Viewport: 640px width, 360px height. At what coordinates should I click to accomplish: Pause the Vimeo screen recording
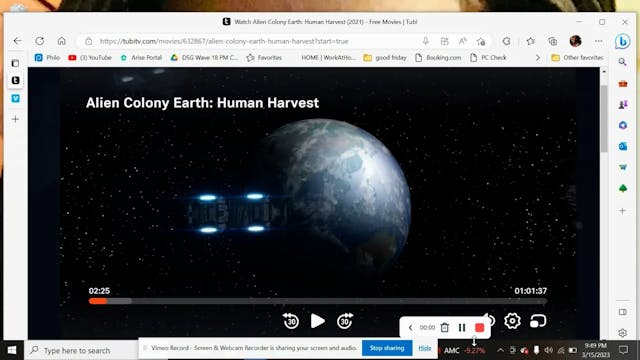pyautogui.click(x=462, y=327)
